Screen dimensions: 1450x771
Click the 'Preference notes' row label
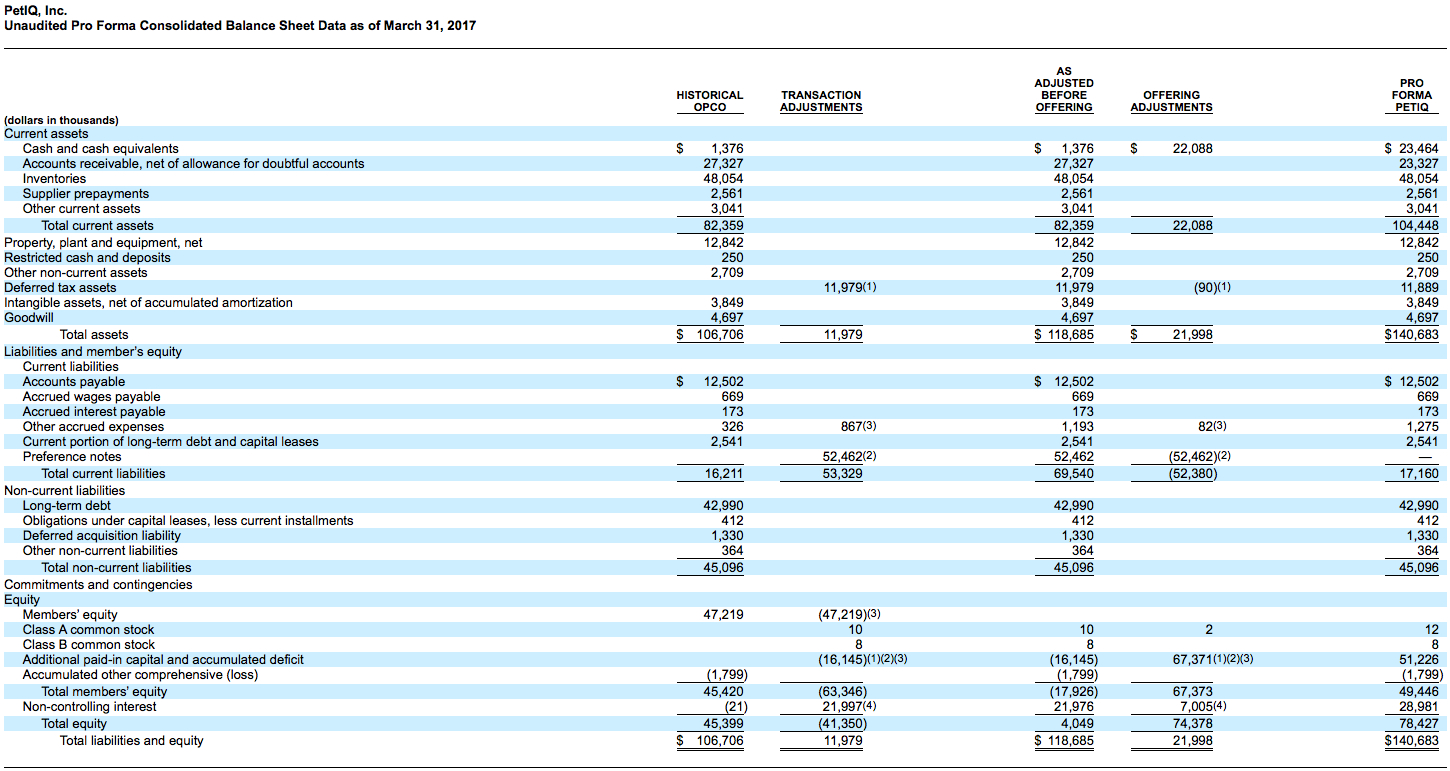click(x=72, y=456)
